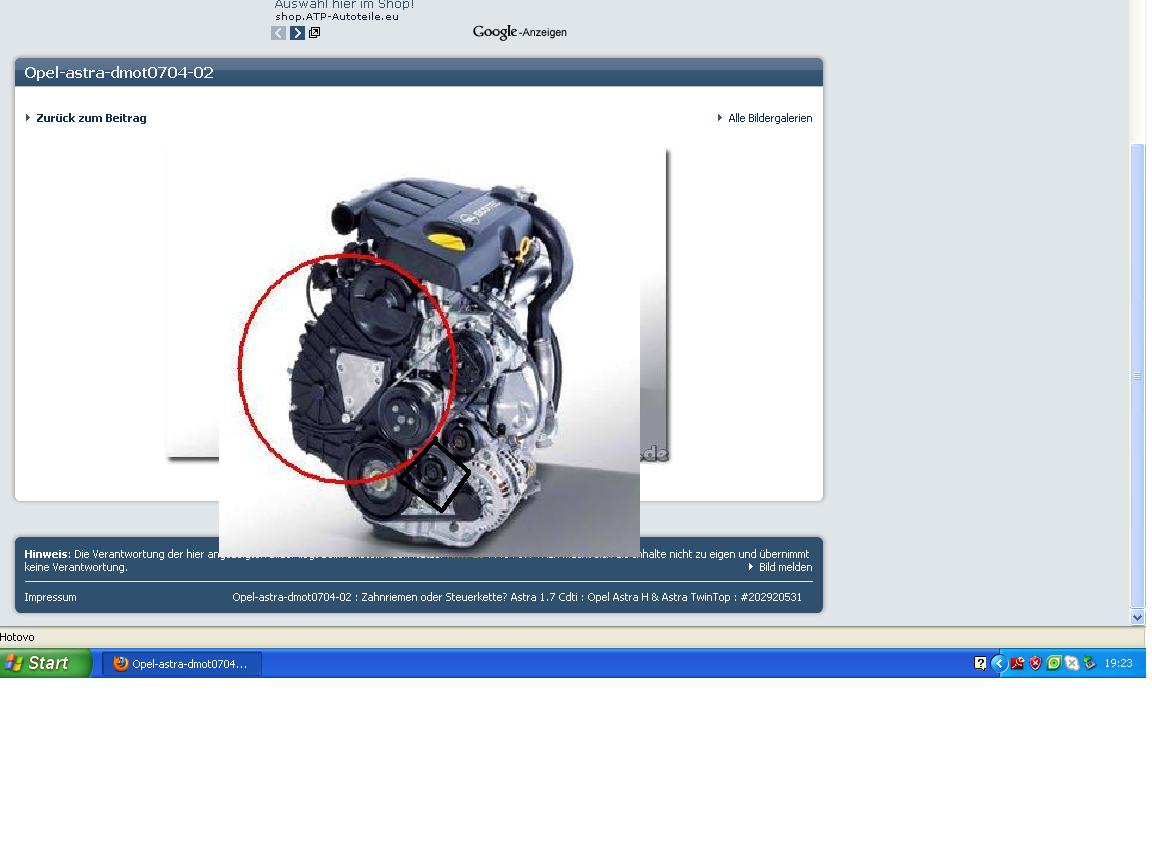Click the shop.ATP-Autoteile.eu ad link
The height and width of the screenshot is (864, 1152).
point(336,17)
